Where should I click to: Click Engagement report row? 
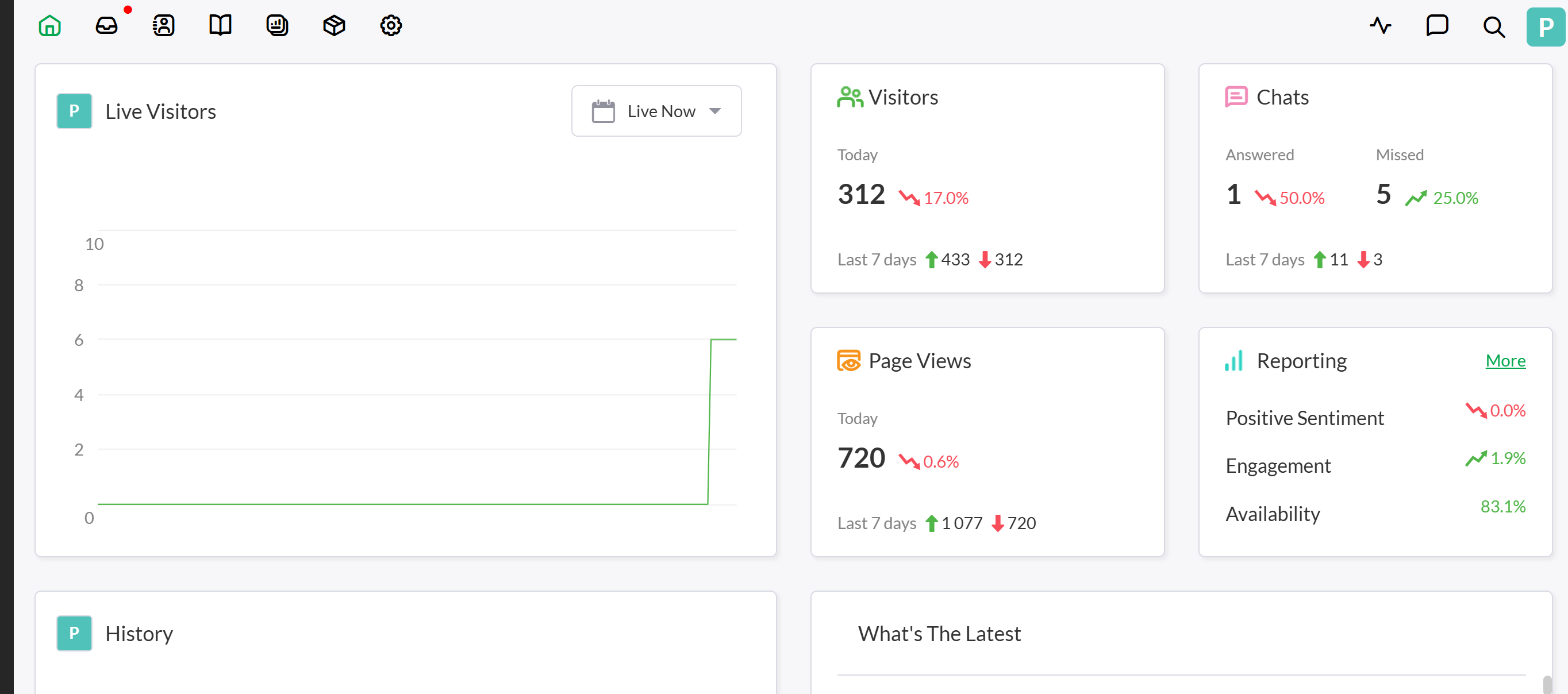click(x=1375, y=465)
